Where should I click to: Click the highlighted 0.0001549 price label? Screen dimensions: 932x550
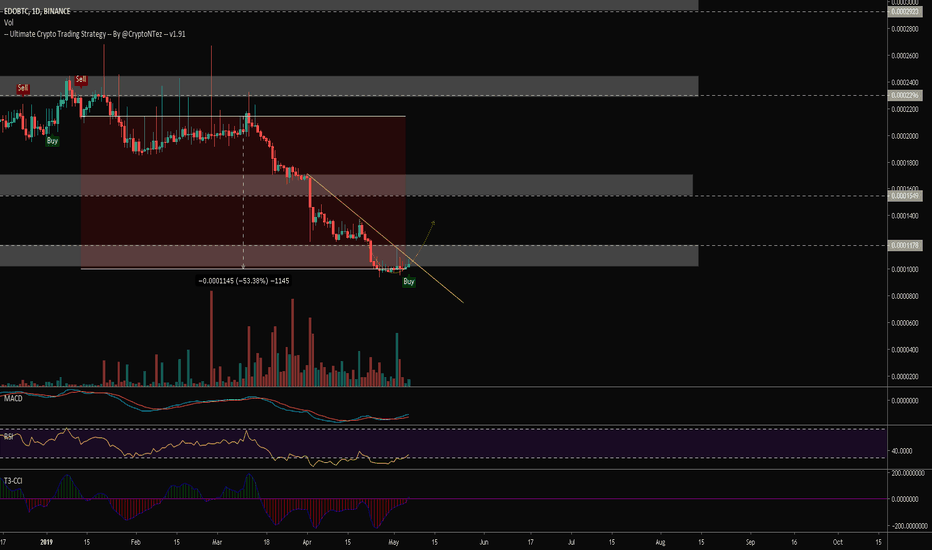pyautogui.click(x=905, y=196)
